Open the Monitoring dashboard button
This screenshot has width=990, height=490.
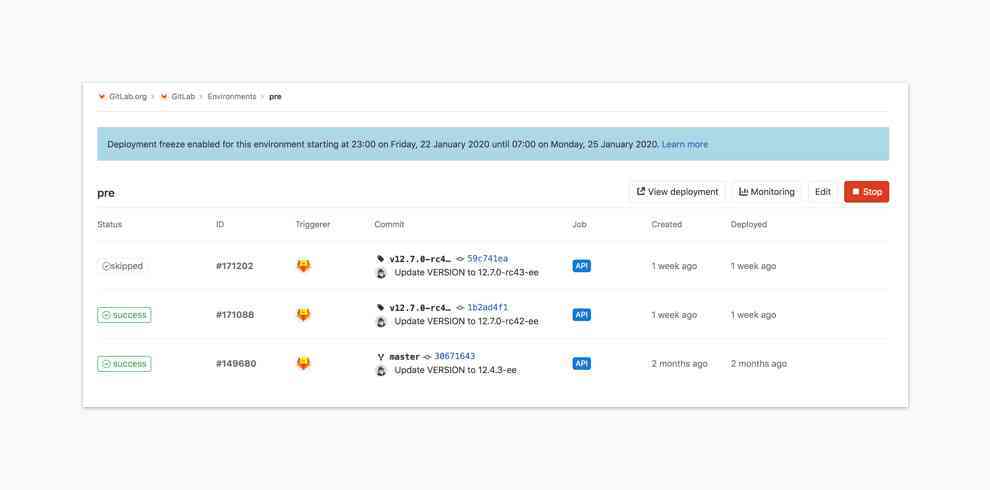(x=766, y=192)
